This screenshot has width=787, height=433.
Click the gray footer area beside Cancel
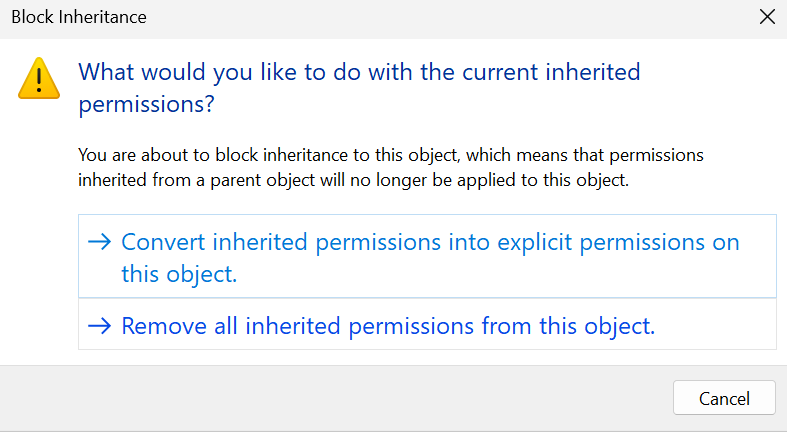[x=350, y=398]
